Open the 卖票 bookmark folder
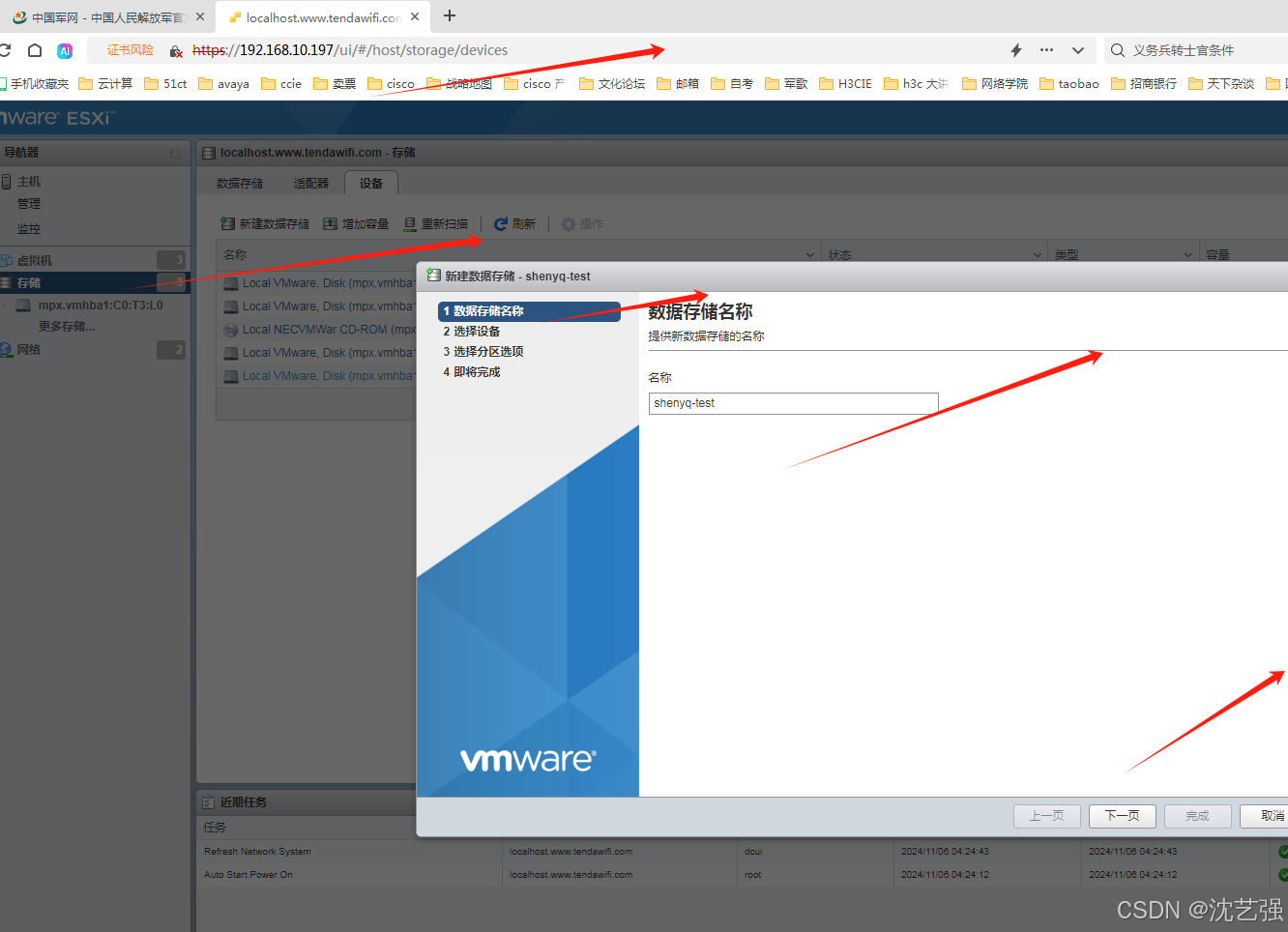Screen dimensions: 1288x932 [335, 84]
